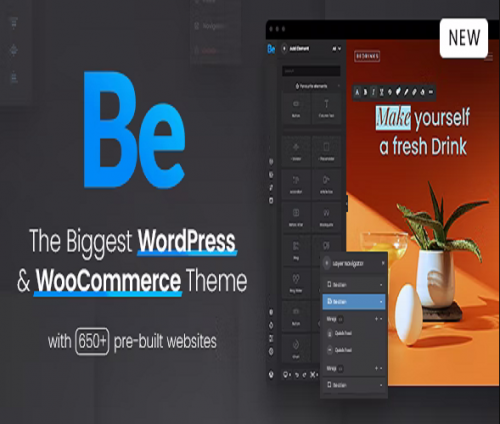
Task: Focus the element search field
Action: click(311, 71)
